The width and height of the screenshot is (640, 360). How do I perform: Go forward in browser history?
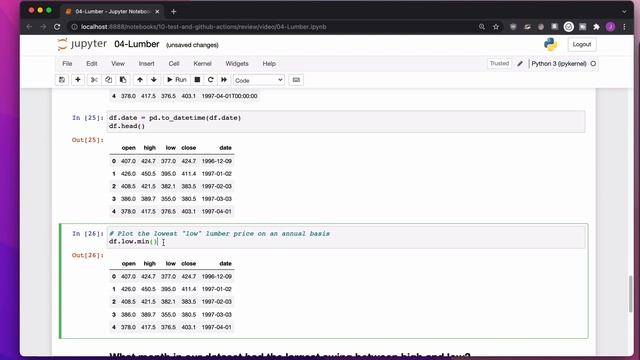pyautogui.click(x=43, y=27)
